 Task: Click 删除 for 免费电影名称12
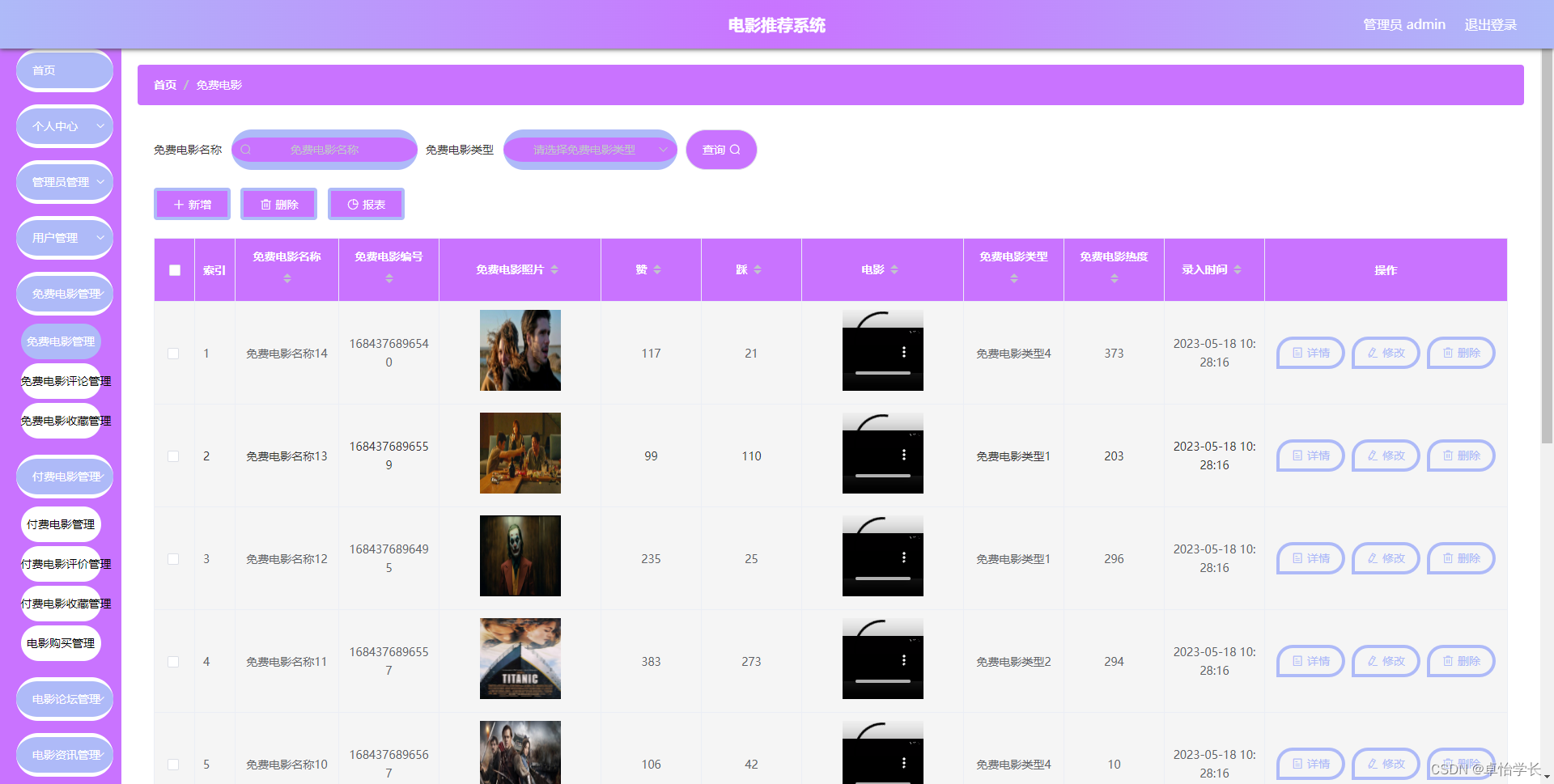tap(1461, 558)
